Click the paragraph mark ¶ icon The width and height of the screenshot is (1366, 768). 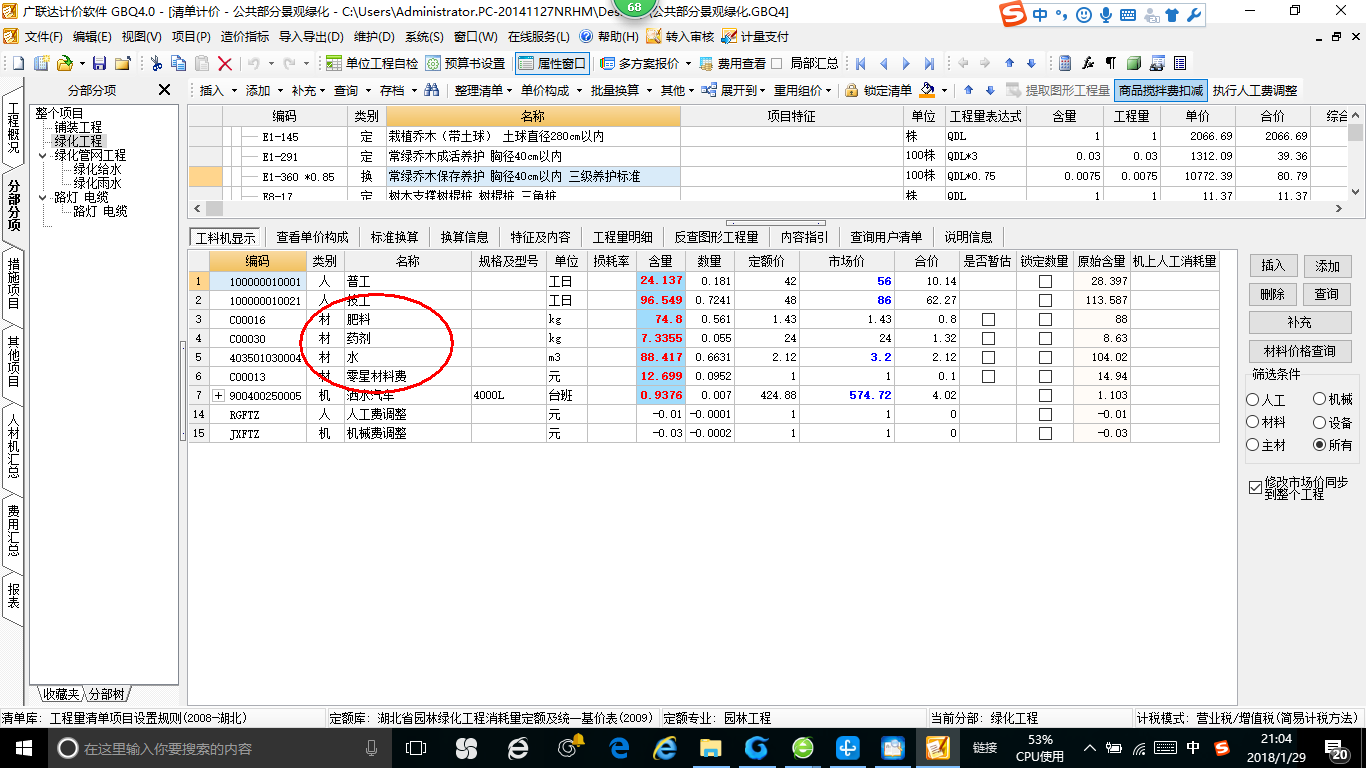pos(1111,63)
